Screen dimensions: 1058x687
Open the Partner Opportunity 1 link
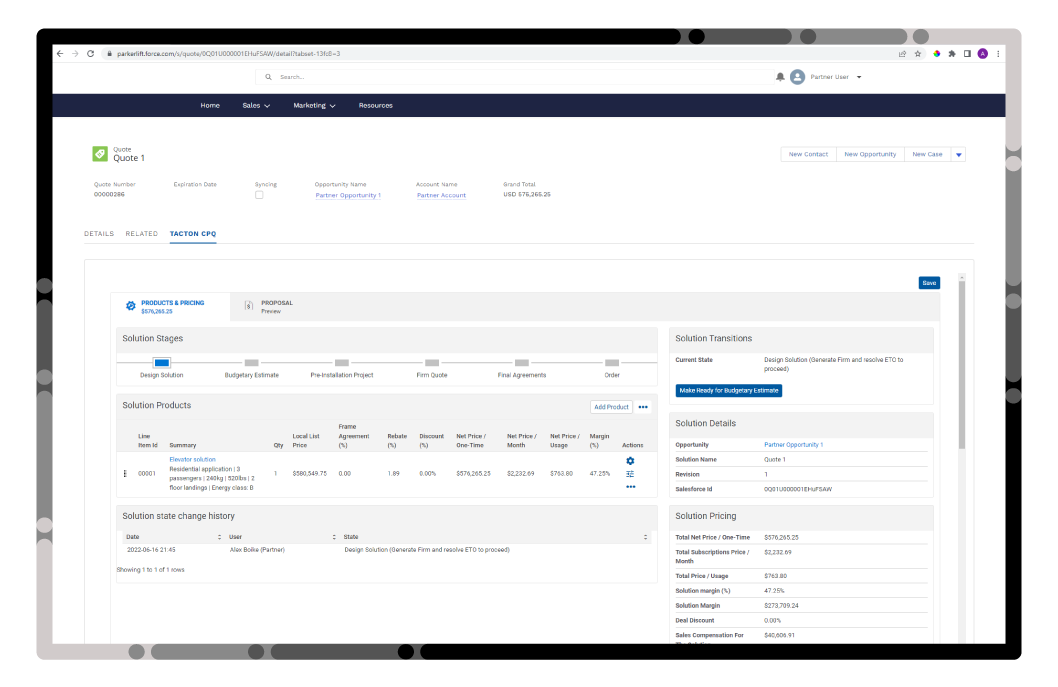350,195
